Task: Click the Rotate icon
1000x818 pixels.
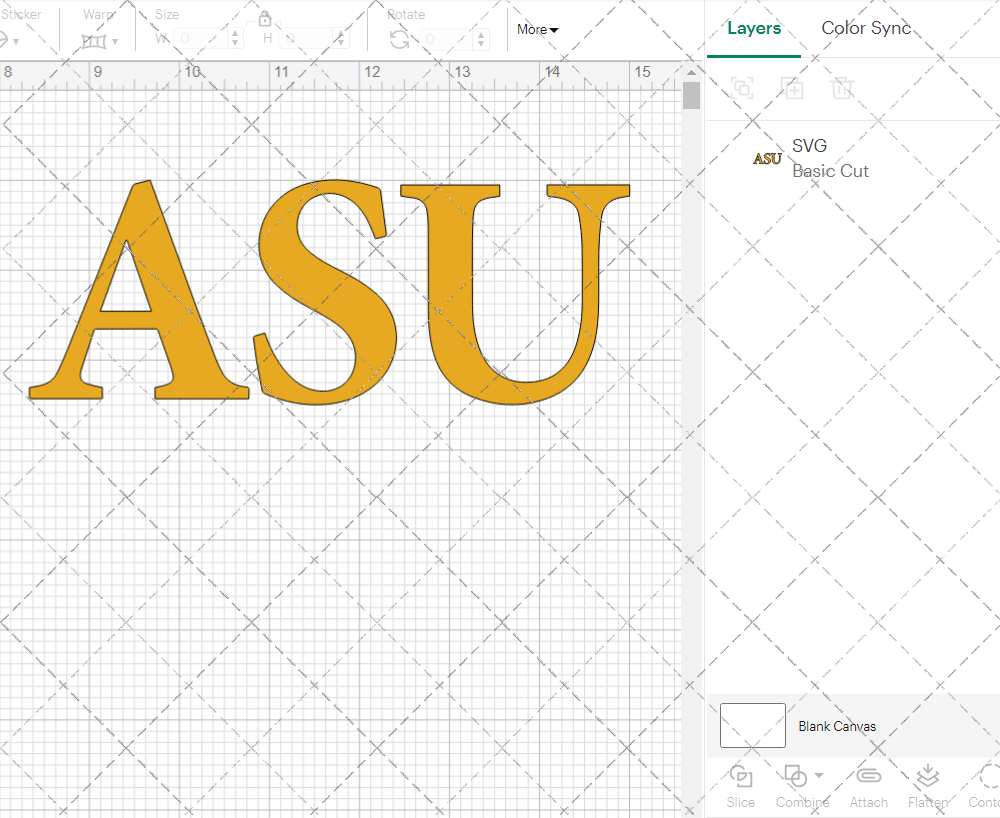Action: click(x=400, y=40)
